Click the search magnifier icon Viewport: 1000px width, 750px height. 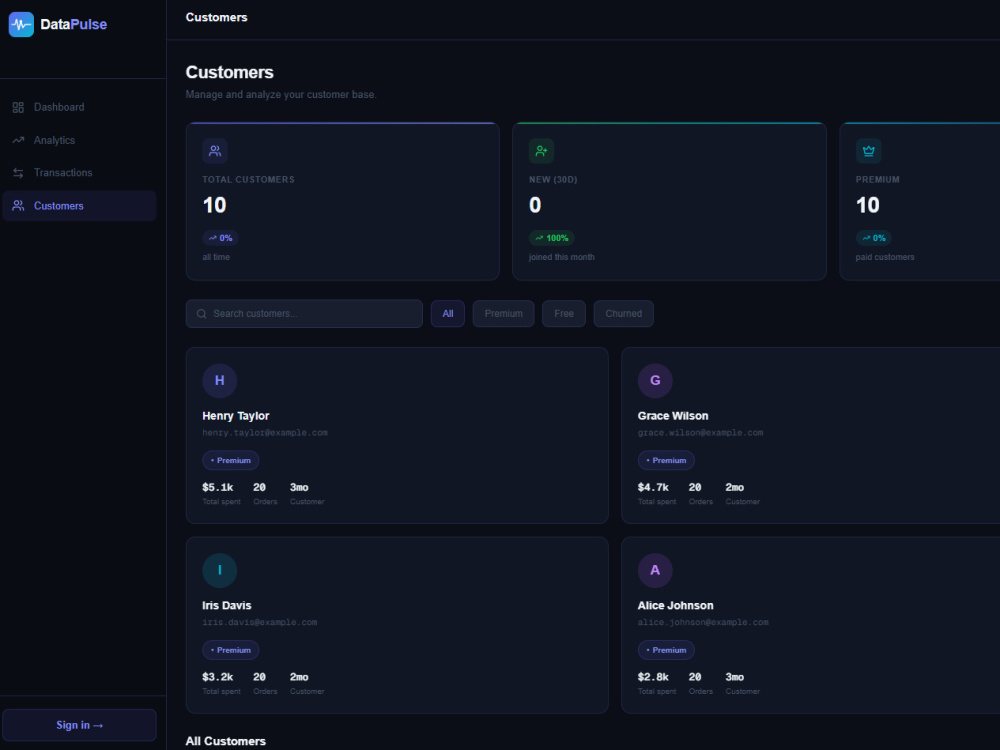(202, 314)
